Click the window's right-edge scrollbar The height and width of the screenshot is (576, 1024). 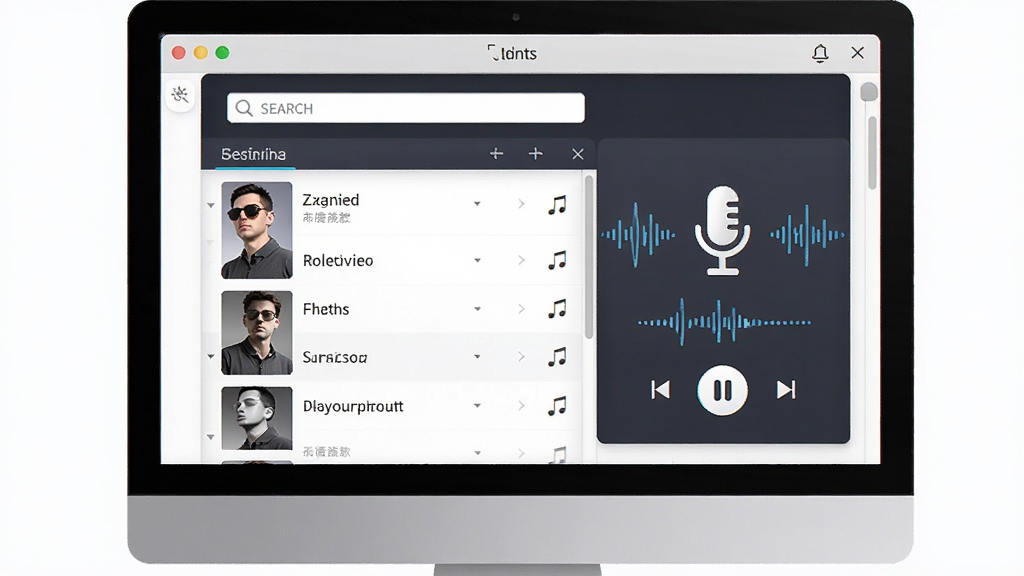tap(872, 153)
